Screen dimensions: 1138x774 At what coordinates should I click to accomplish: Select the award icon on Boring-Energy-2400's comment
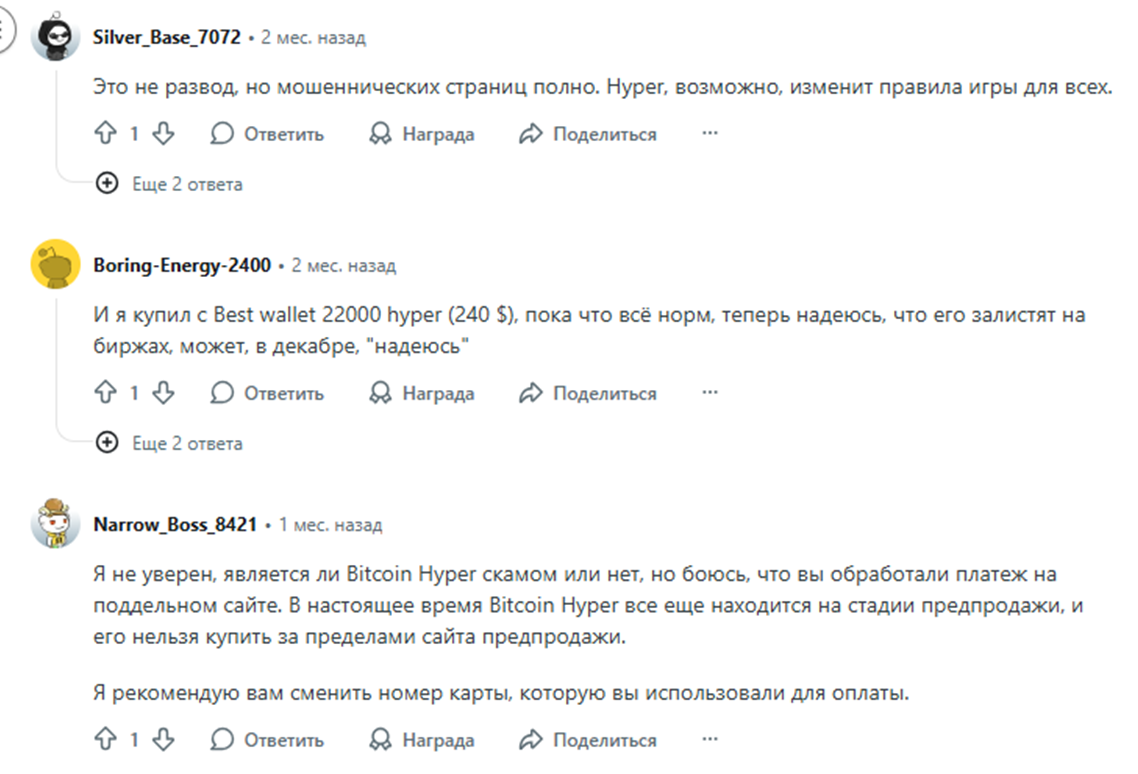[x=379, y=393]
